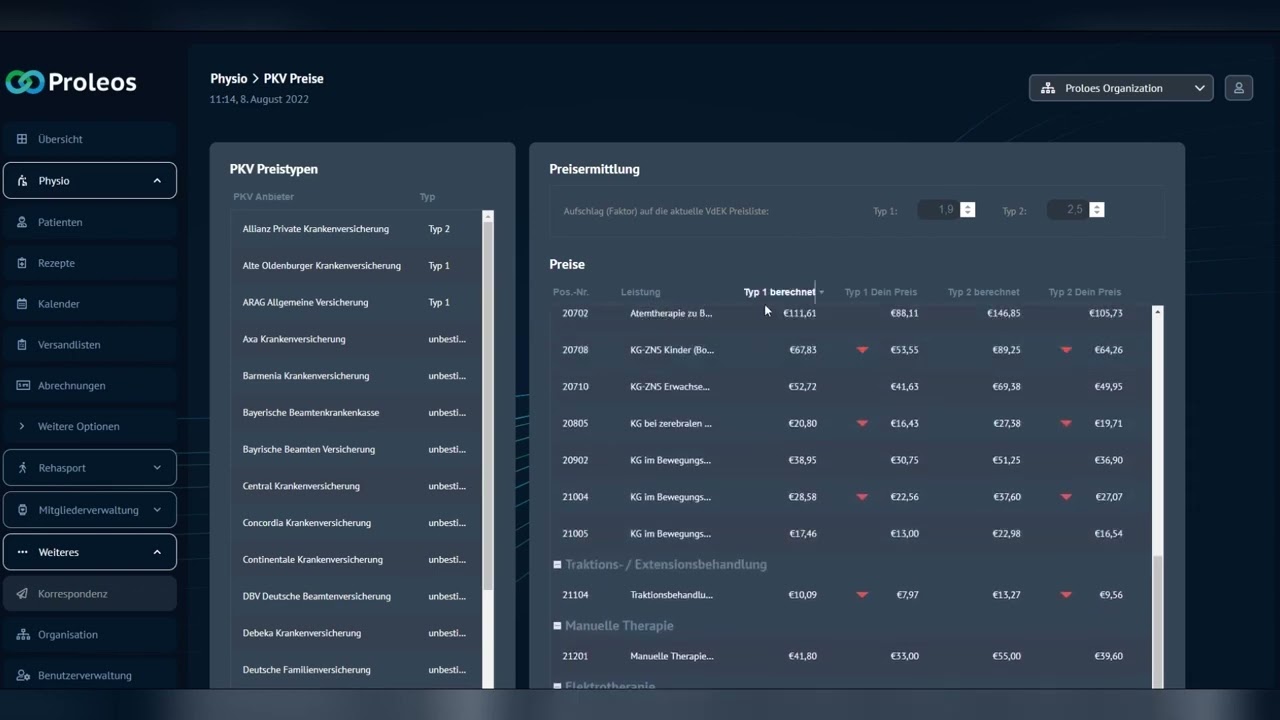This screenshot has height=720, width=1280.
Task: Click the Übersicht grid icon
Action: 22,139
